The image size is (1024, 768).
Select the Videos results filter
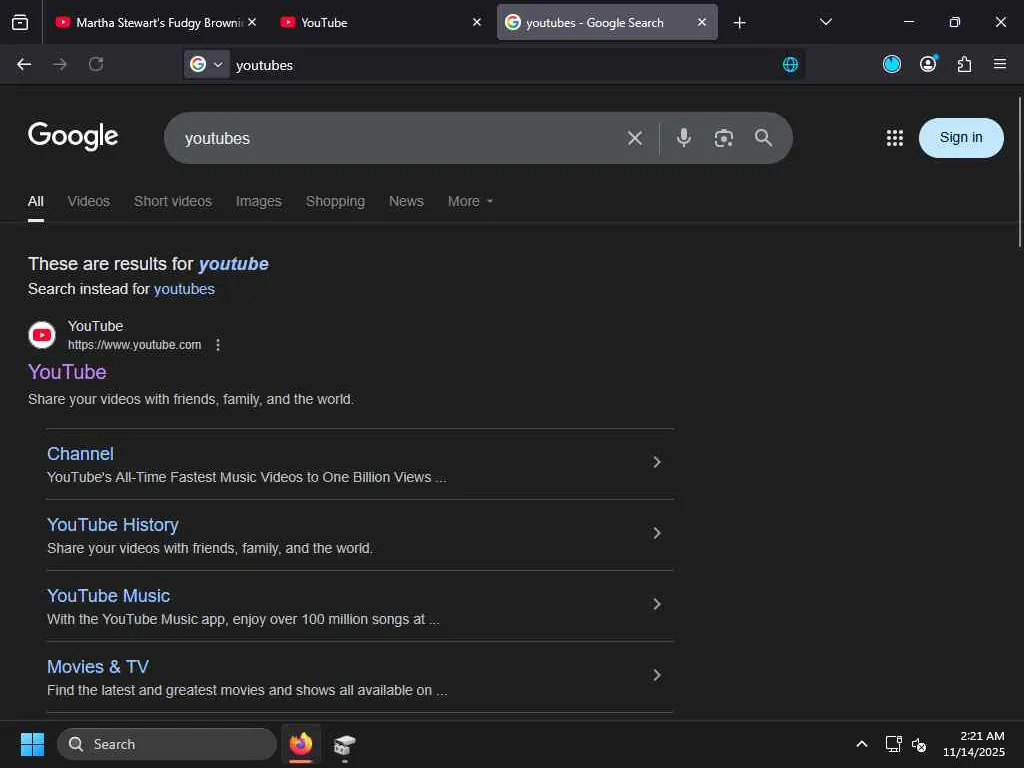coord(89,201)
